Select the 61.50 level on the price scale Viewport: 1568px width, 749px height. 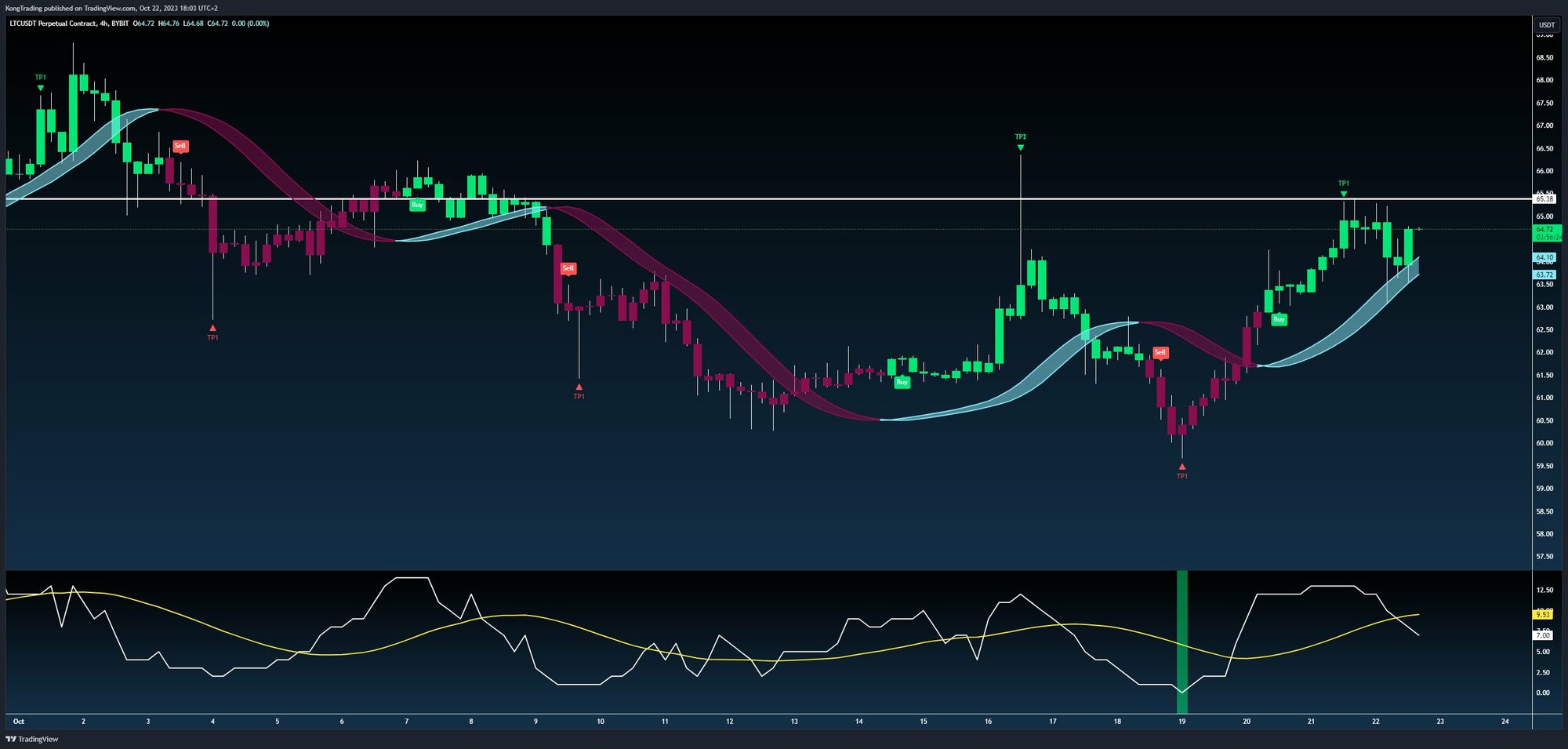(x=1544, y=376)
